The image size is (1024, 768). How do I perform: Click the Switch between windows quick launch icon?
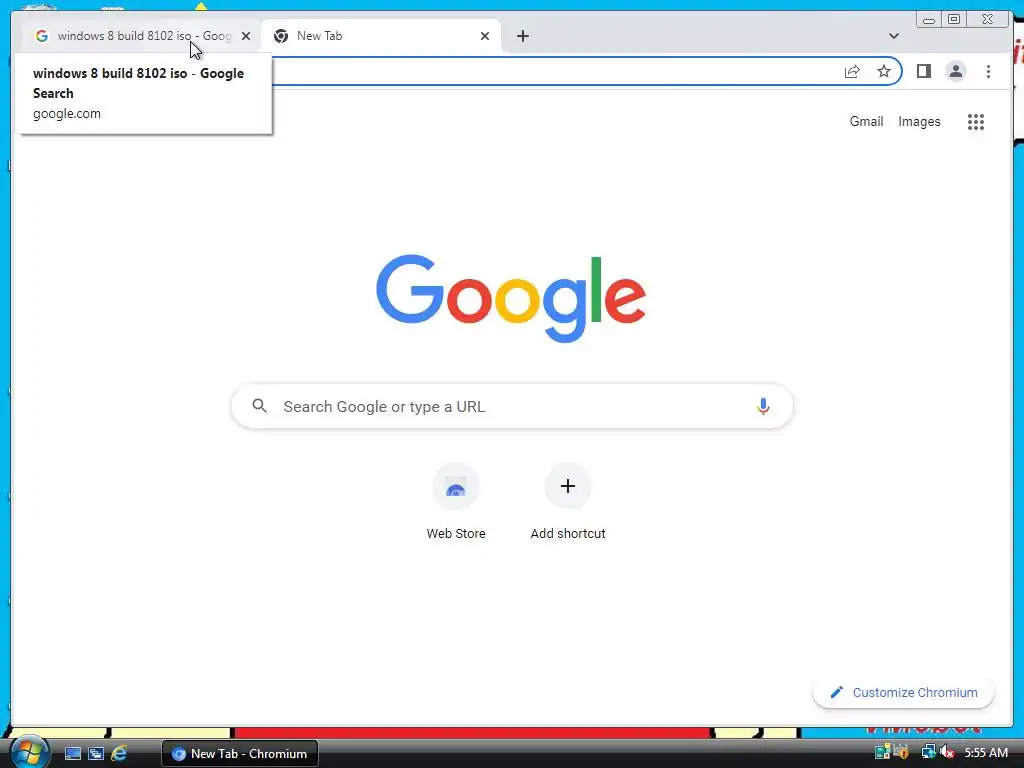click(x=96, y=754)
